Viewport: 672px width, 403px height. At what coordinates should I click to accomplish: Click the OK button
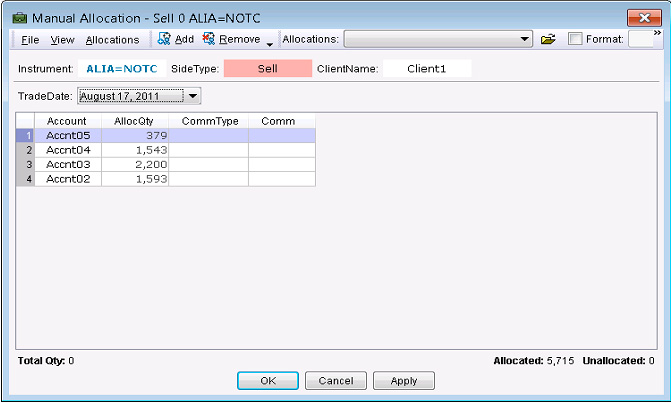point(267,381)
